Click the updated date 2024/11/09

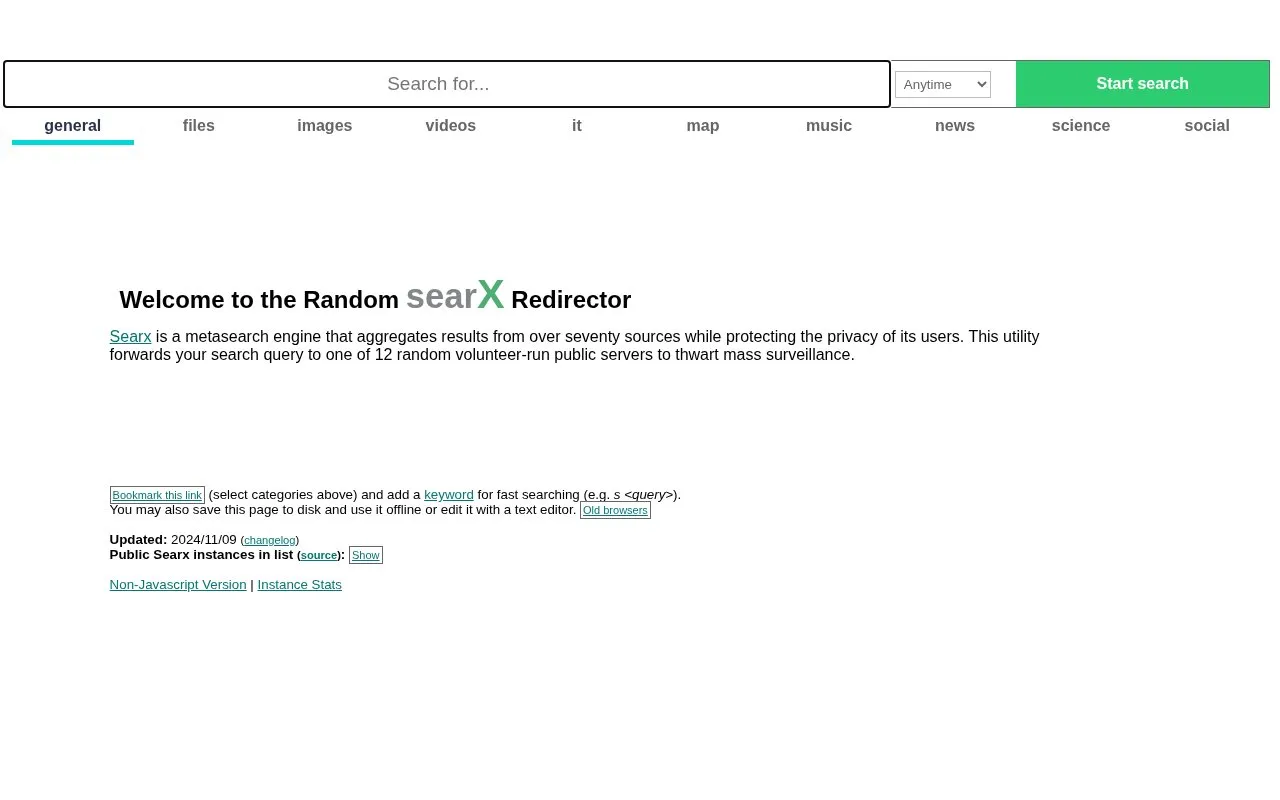[204, 540]
